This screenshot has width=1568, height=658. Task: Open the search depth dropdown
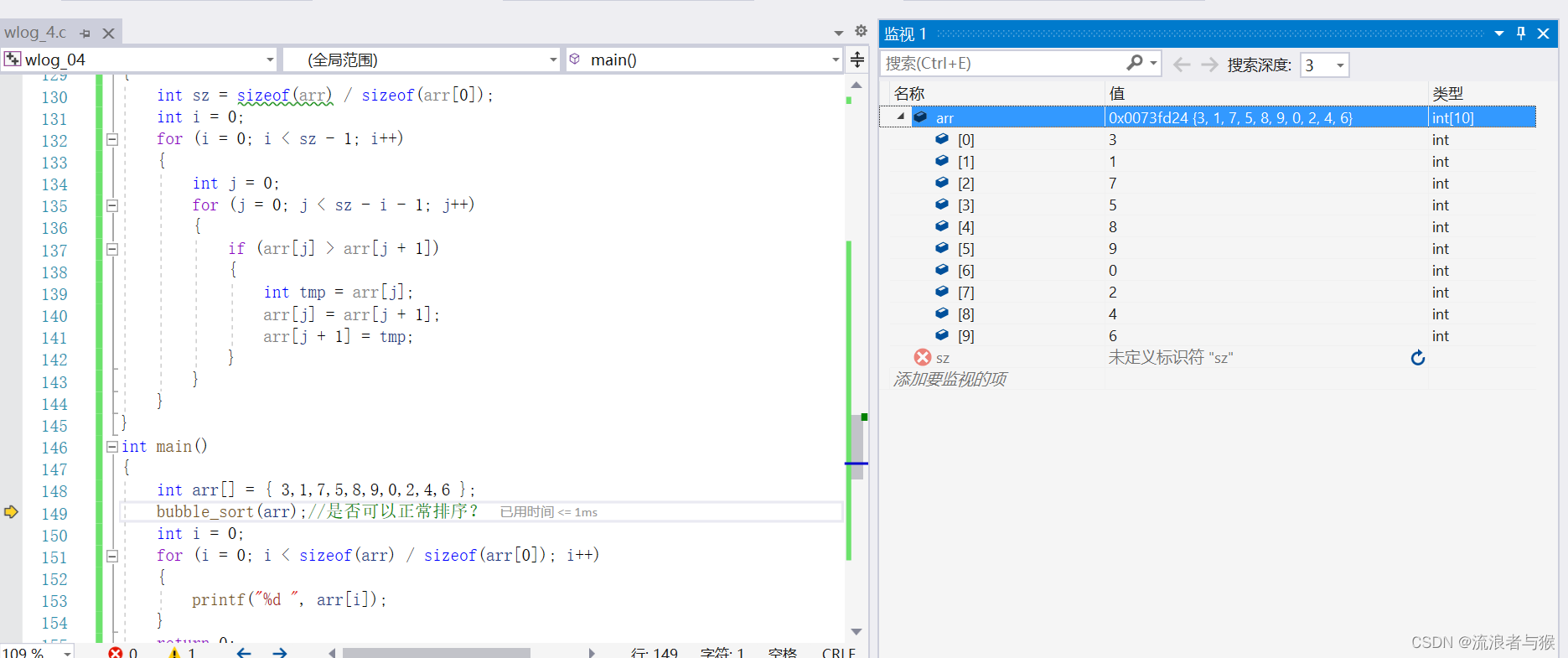pos(1340,65)
